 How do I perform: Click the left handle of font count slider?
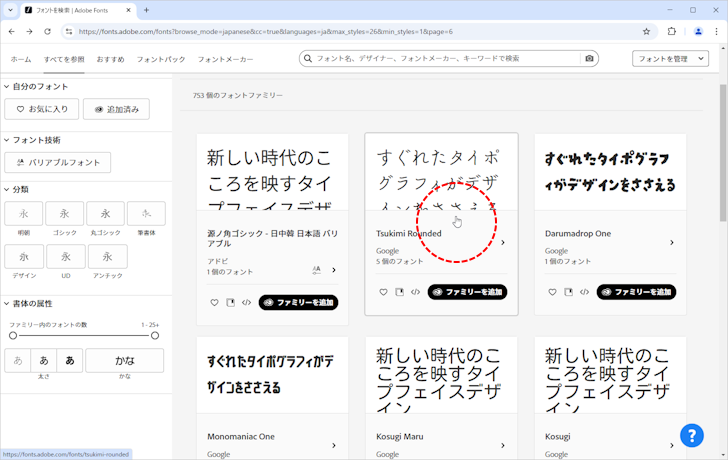[13, 336]
